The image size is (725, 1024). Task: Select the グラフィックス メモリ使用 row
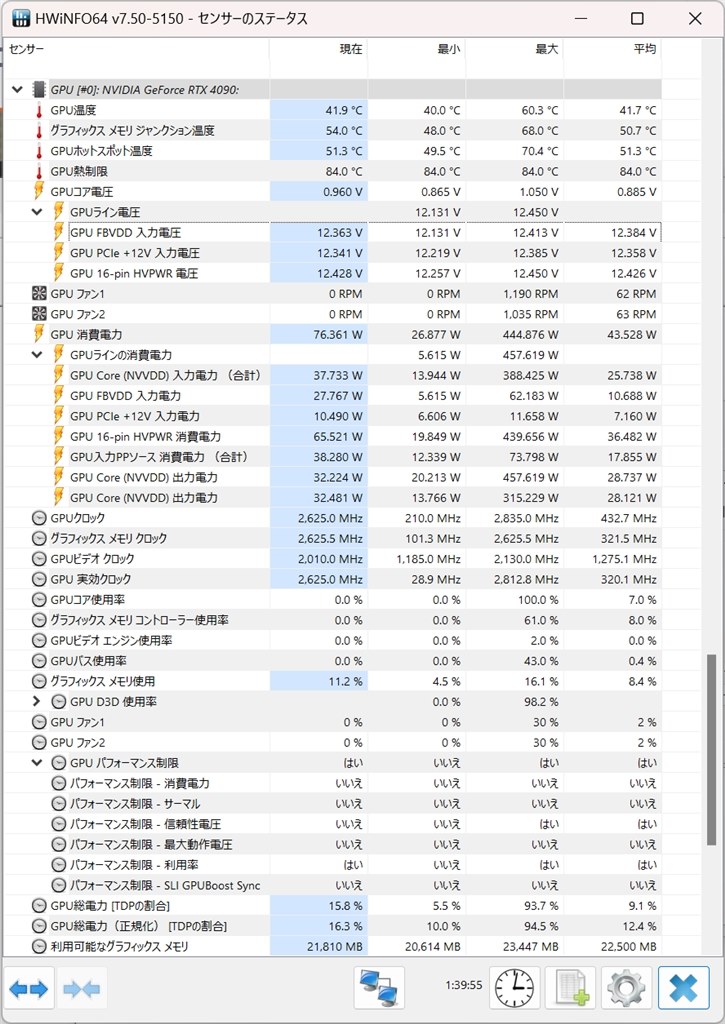click(332, 681)
